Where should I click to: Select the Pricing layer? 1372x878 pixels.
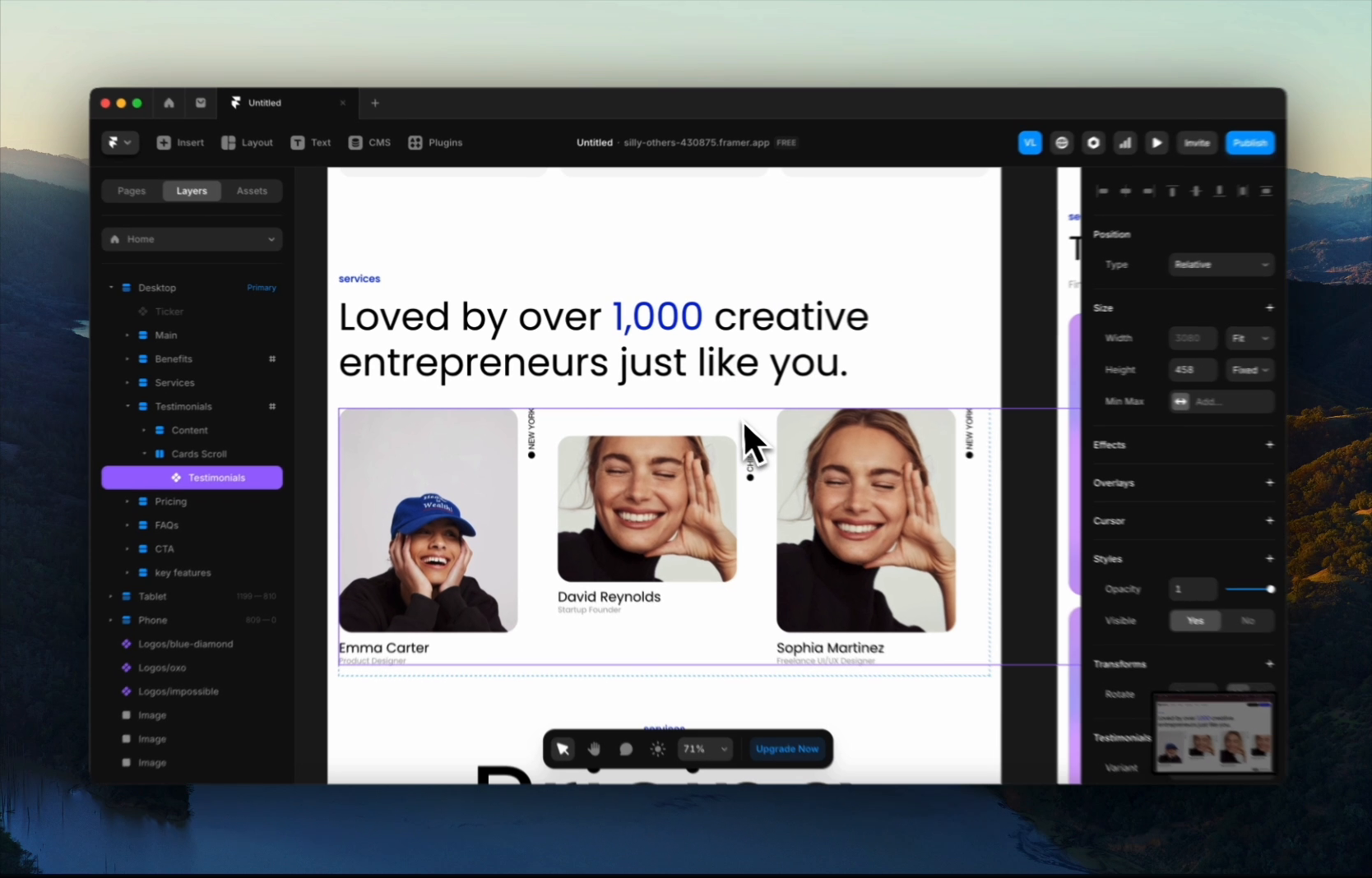(x=169, y=501)
